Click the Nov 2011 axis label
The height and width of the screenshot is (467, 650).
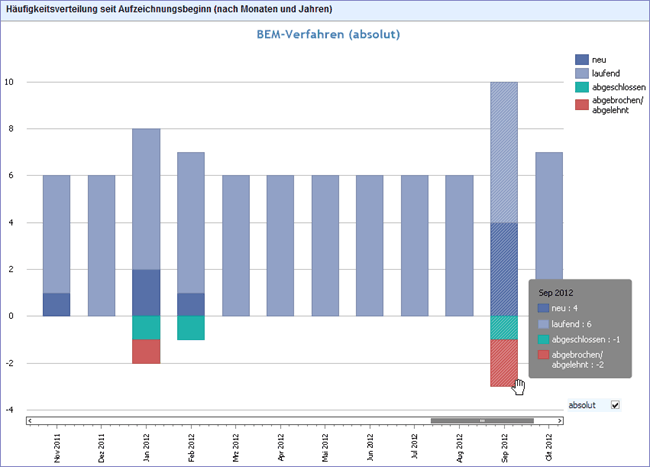[57, 448]
